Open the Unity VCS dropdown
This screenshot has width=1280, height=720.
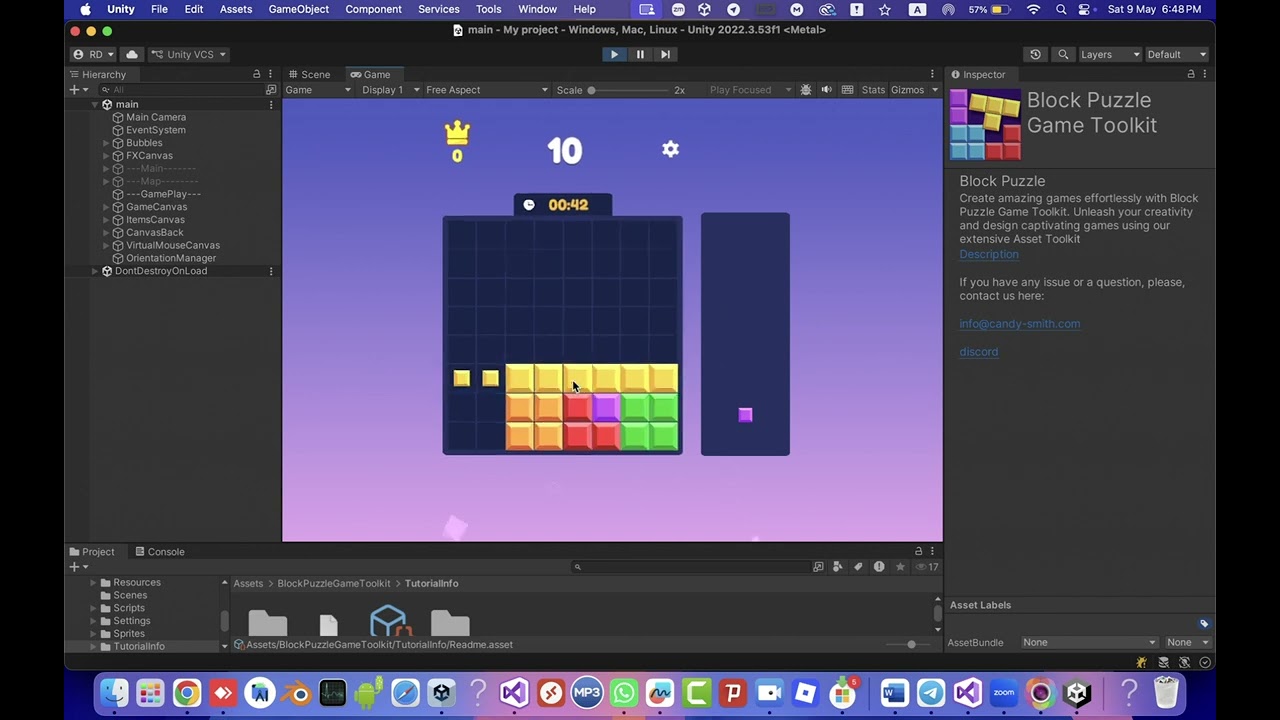pyautogui.click(x=188, y=54)
